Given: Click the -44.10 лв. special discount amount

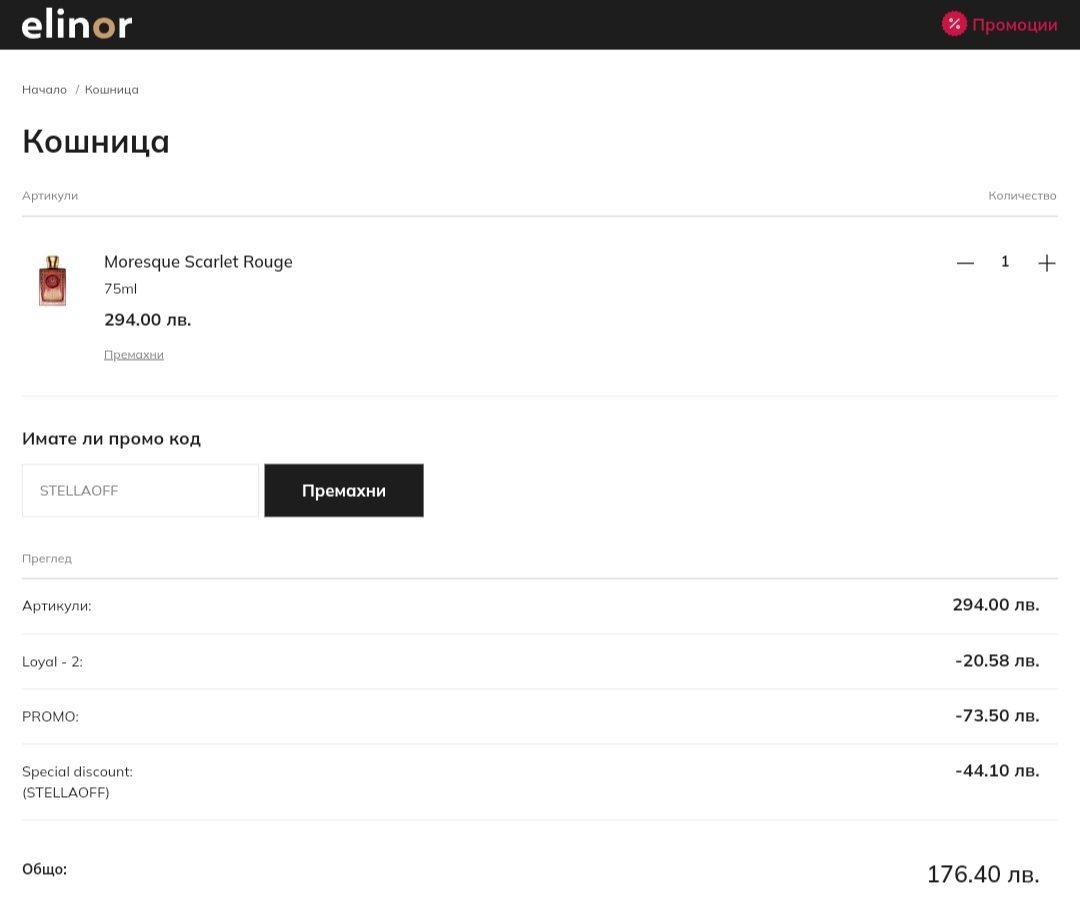Looking at the screenshot, I should [996, 771].
